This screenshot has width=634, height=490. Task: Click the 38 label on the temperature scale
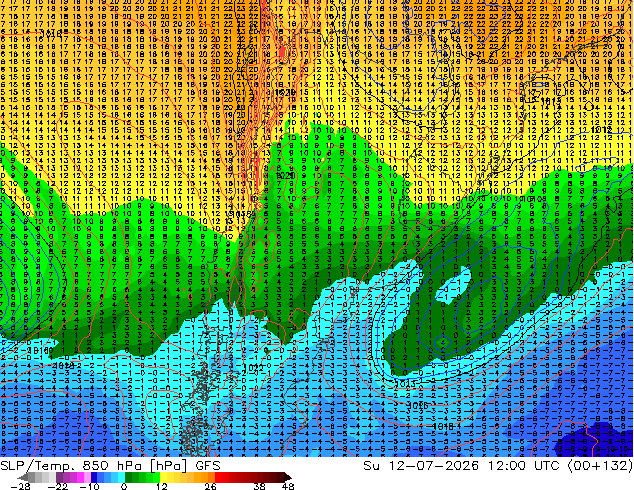coord(260,486)
